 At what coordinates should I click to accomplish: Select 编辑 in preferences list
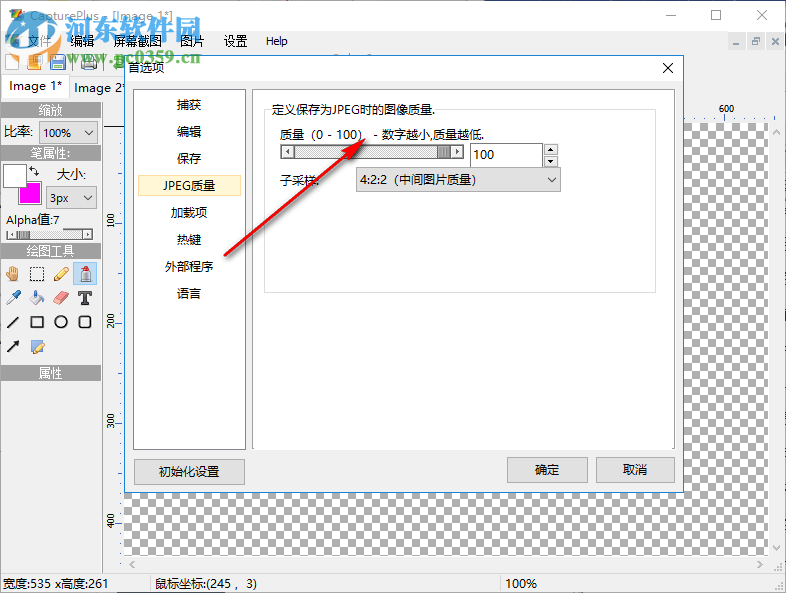point(189,131)
